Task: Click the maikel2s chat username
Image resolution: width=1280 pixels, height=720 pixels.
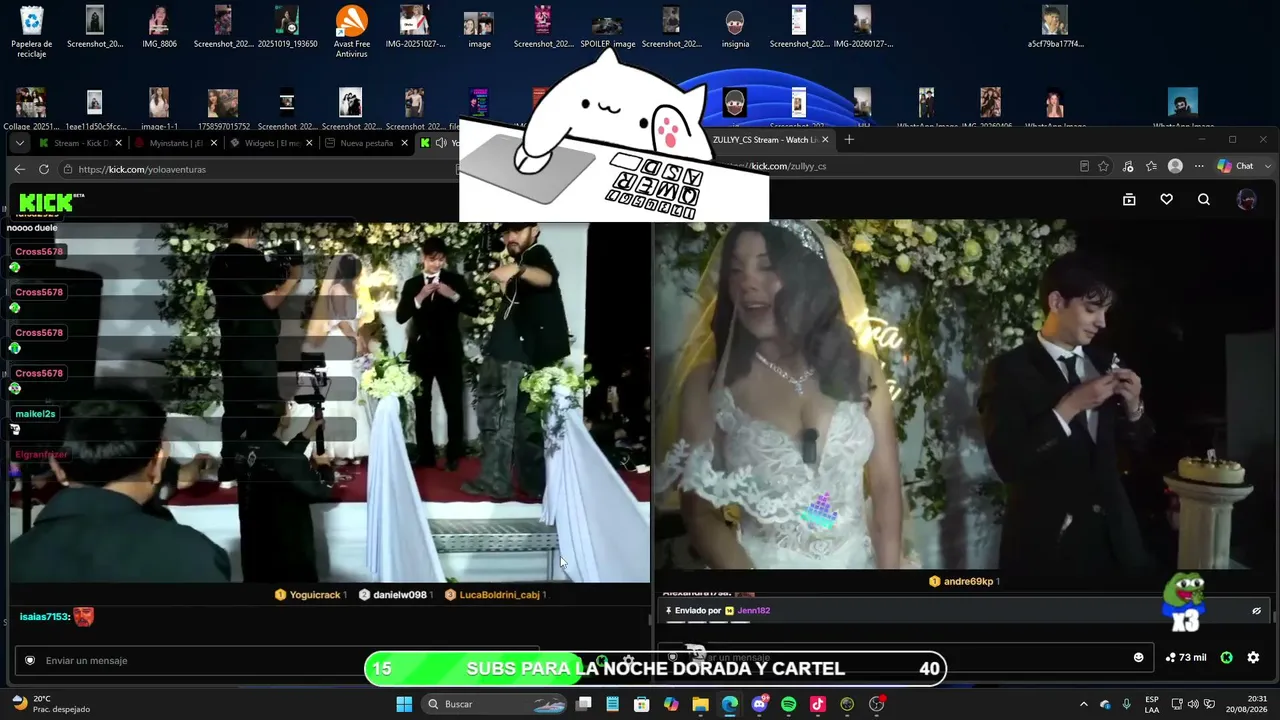Action: point(35,414)
